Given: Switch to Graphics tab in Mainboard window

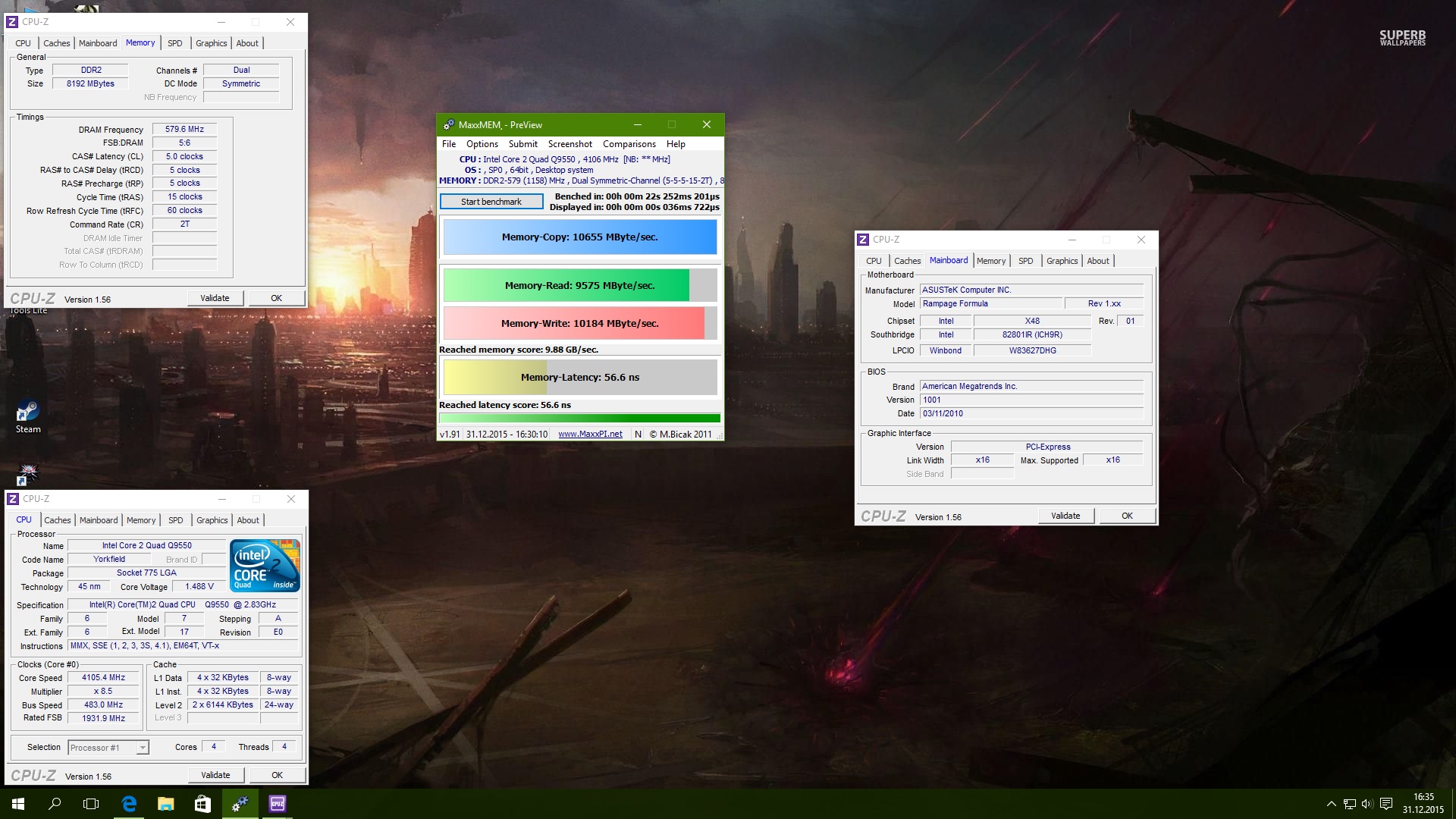Looking at the screenshot, I should 1062,261.
